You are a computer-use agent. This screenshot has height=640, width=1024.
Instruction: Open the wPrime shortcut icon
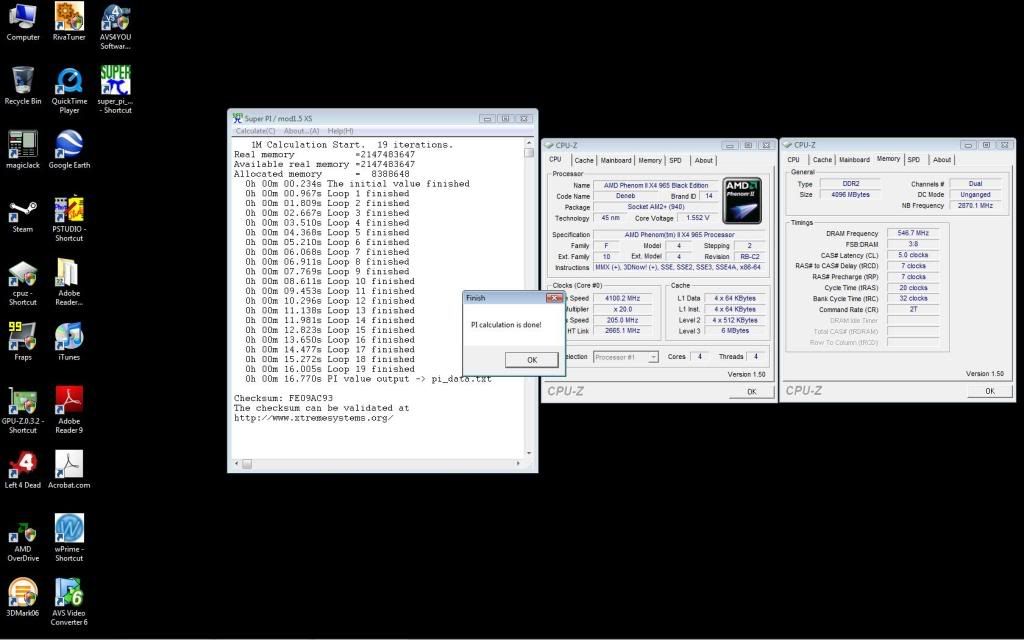coord(69,538)
